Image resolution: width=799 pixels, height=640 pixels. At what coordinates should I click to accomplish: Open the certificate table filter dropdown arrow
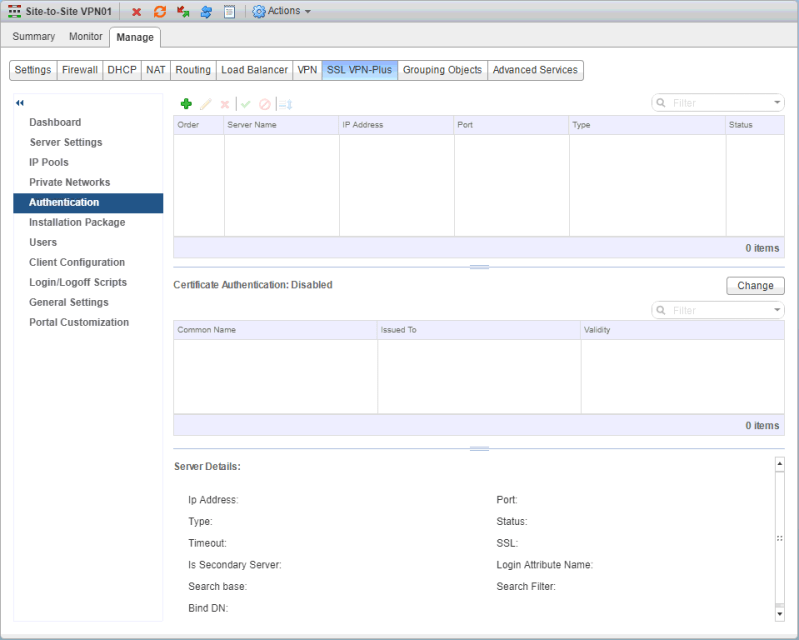(777, 311)
